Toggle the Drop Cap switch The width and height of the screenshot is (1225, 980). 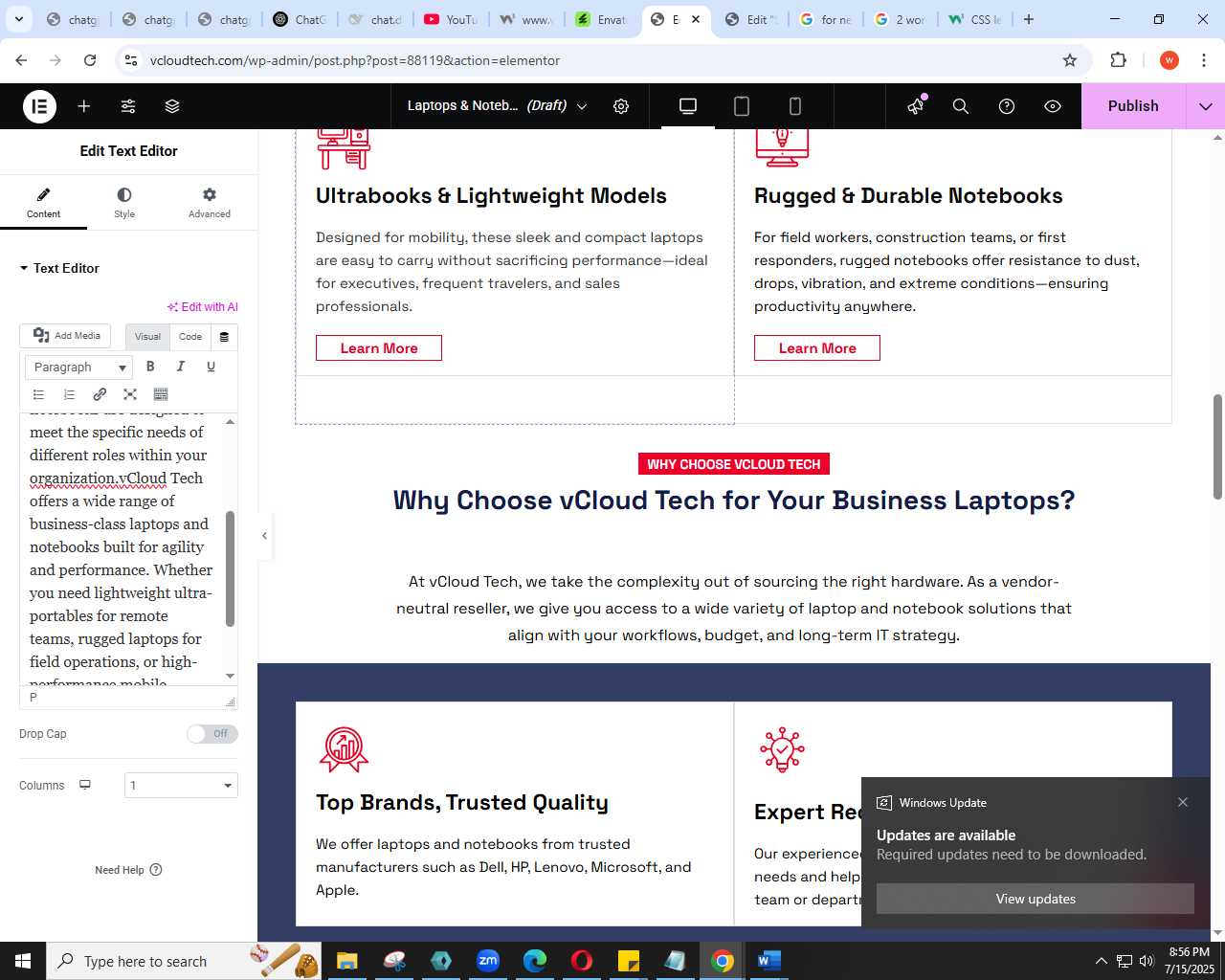click(212, 734)
